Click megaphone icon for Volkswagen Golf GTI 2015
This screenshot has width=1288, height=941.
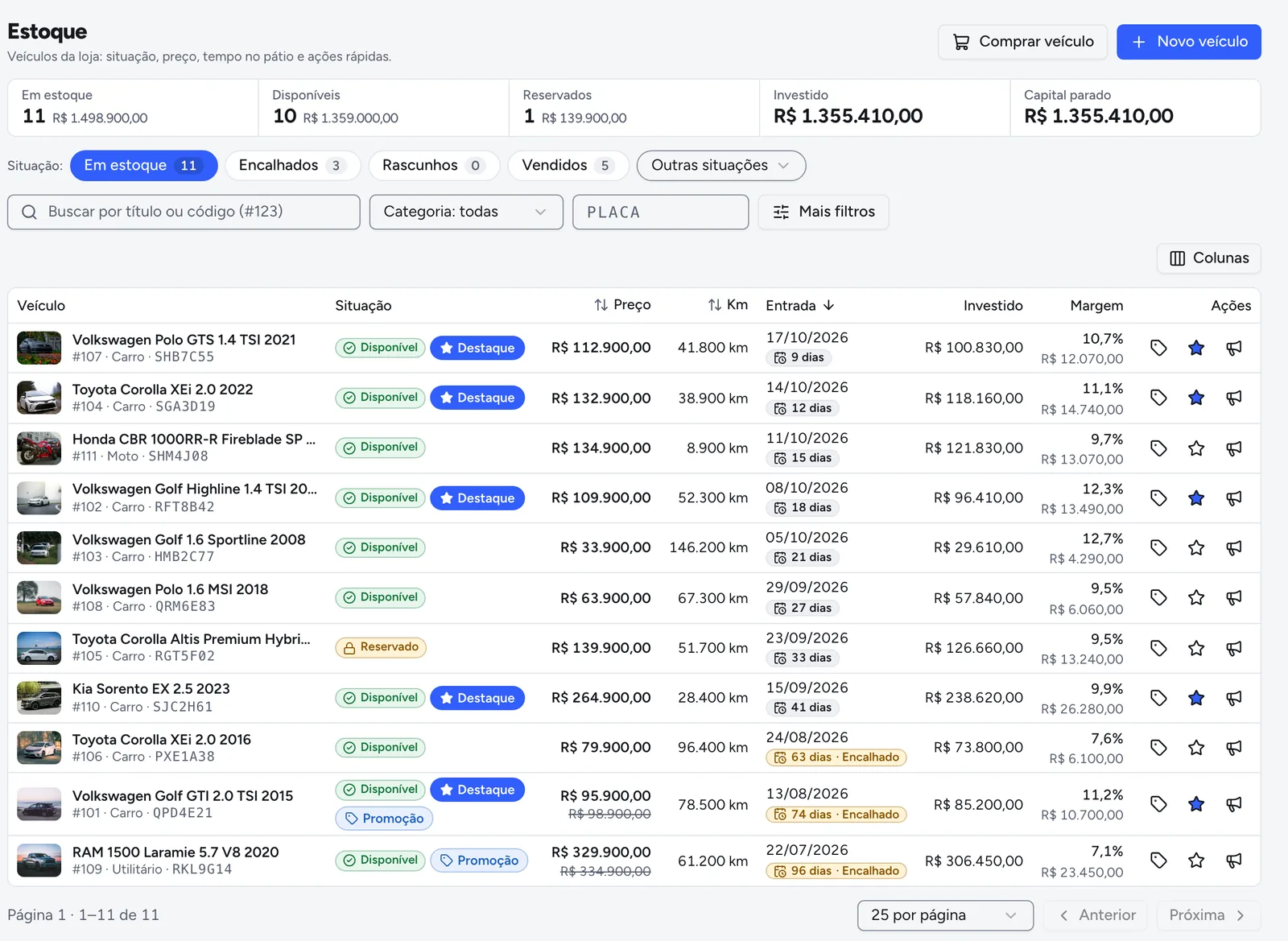point(1234,804)
